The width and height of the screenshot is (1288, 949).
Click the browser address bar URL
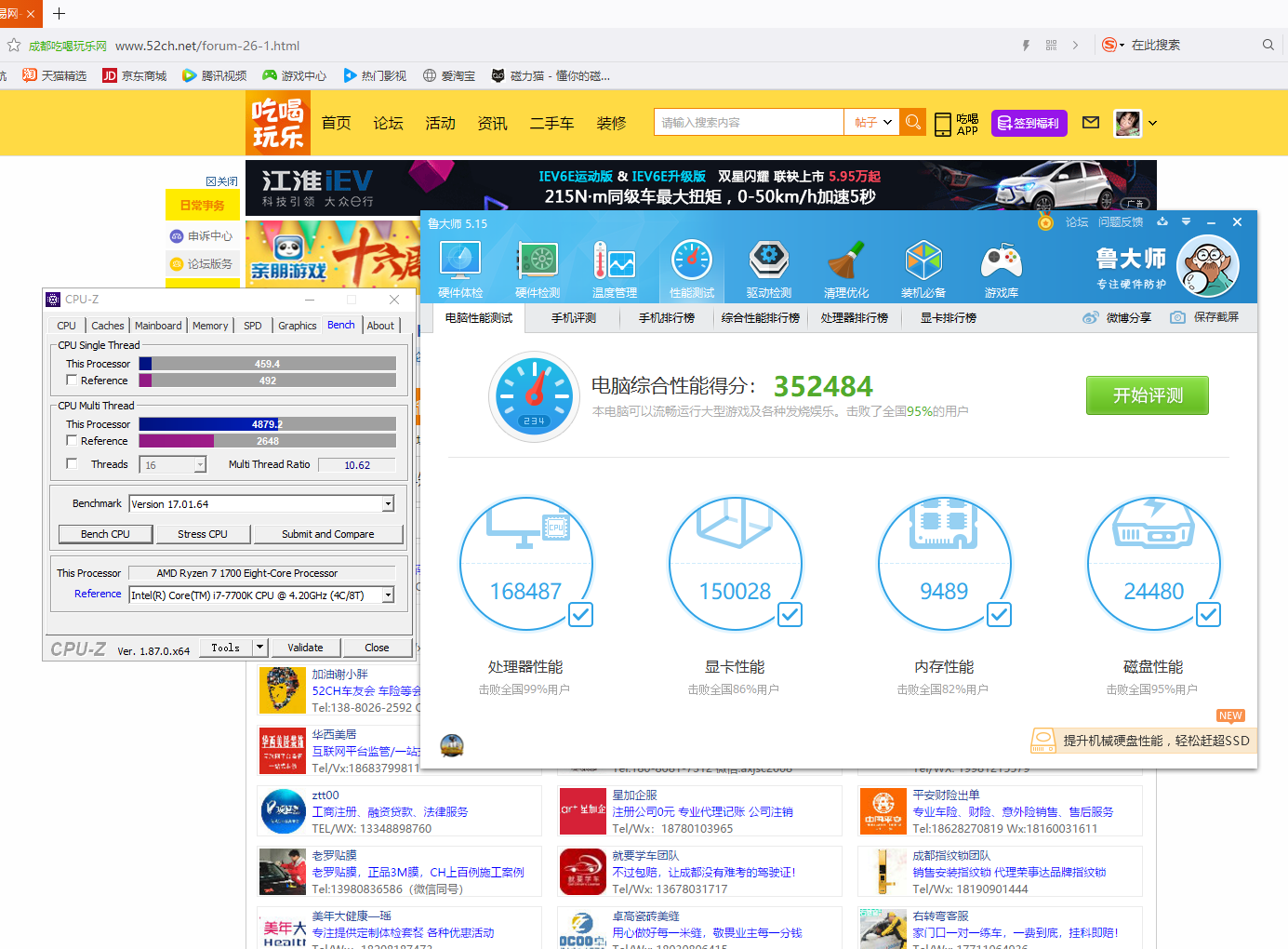pyautogui.click(x=207, y=46)
